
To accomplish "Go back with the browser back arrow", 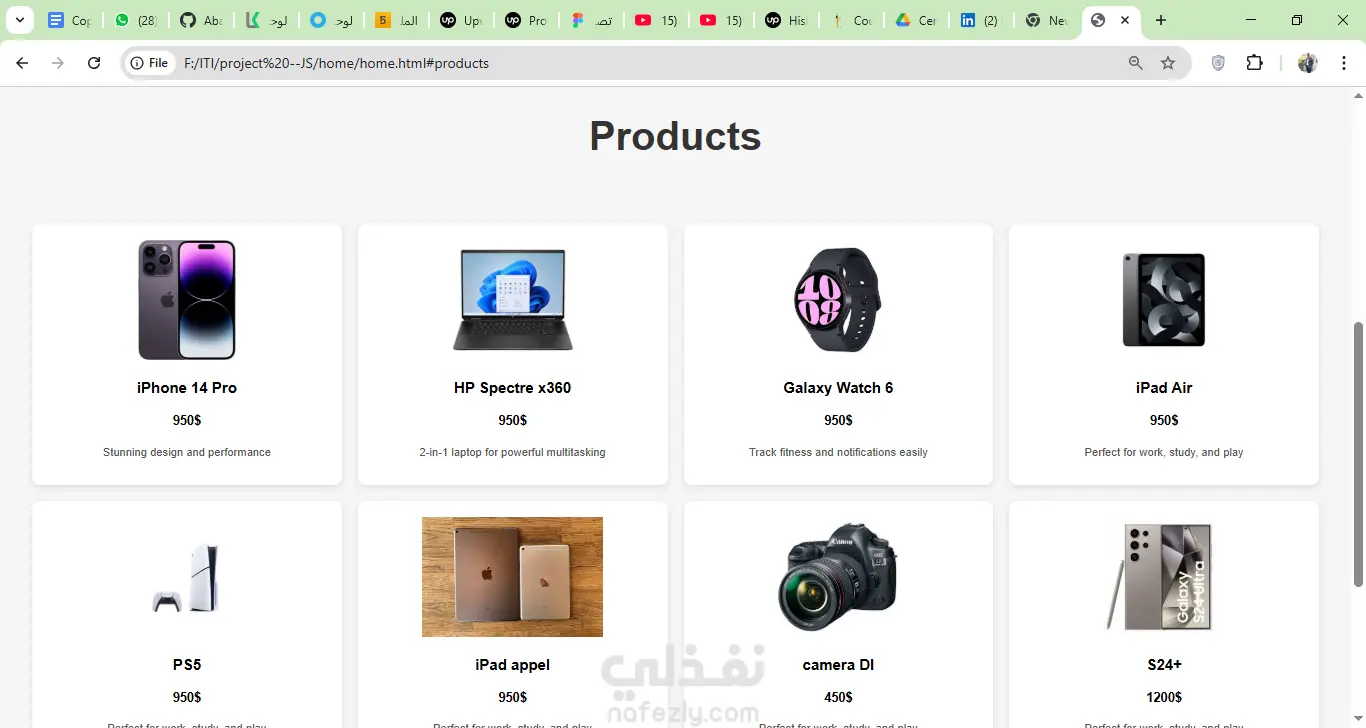I will (22, 63).
